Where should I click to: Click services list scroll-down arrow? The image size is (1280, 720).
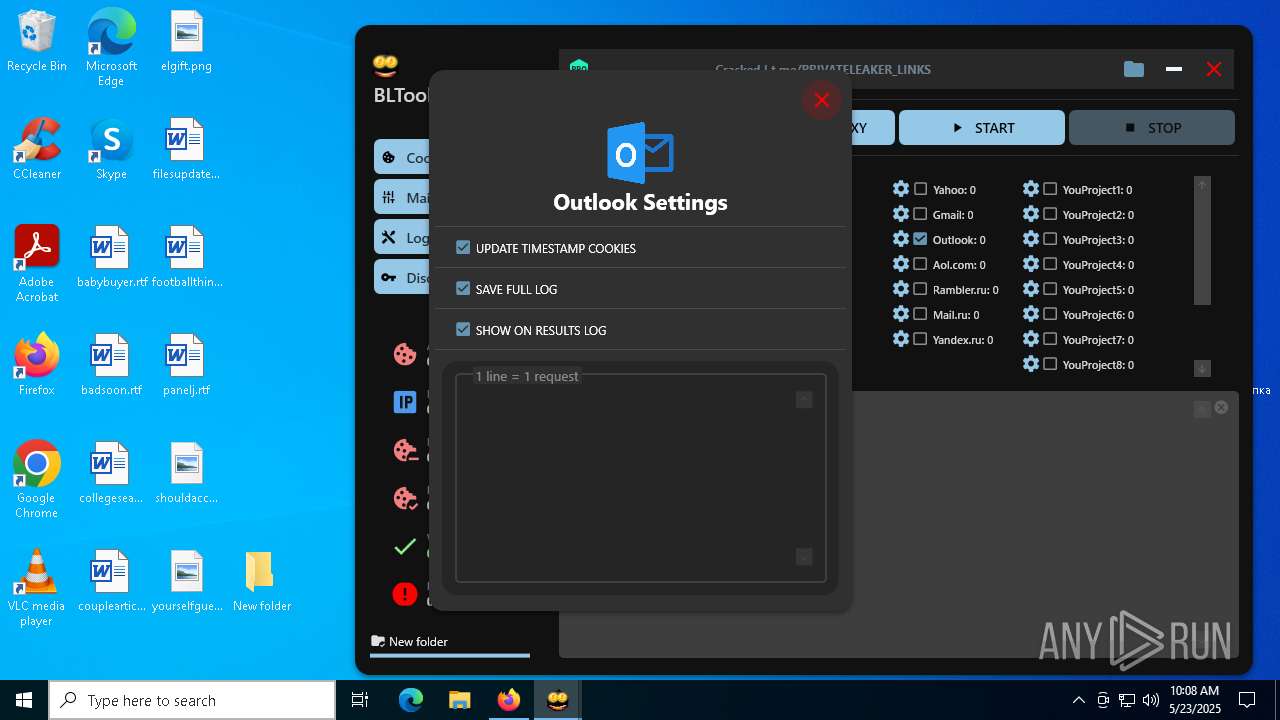coord(1202,368)
